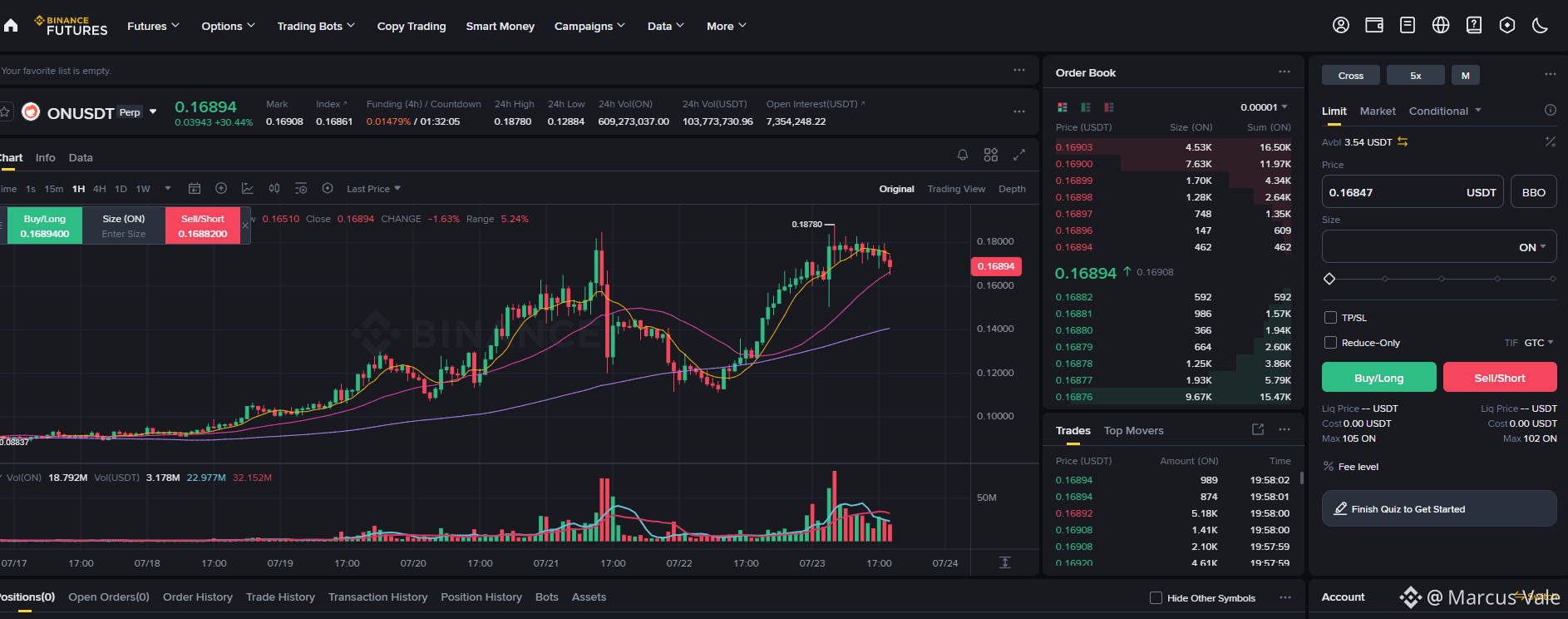
Task: Close the quick Buy/Sell floating panel
Action: point(245,225)
